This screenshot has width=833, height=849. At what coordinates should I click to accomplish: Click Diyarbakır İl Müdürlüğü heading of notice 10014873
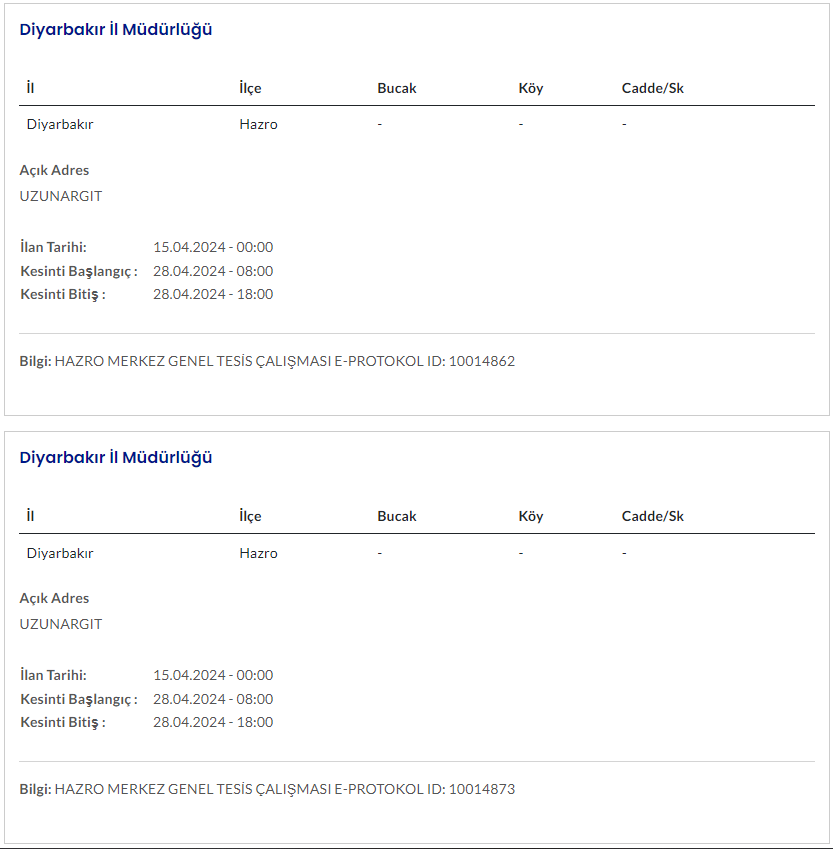tap(116, 458)
